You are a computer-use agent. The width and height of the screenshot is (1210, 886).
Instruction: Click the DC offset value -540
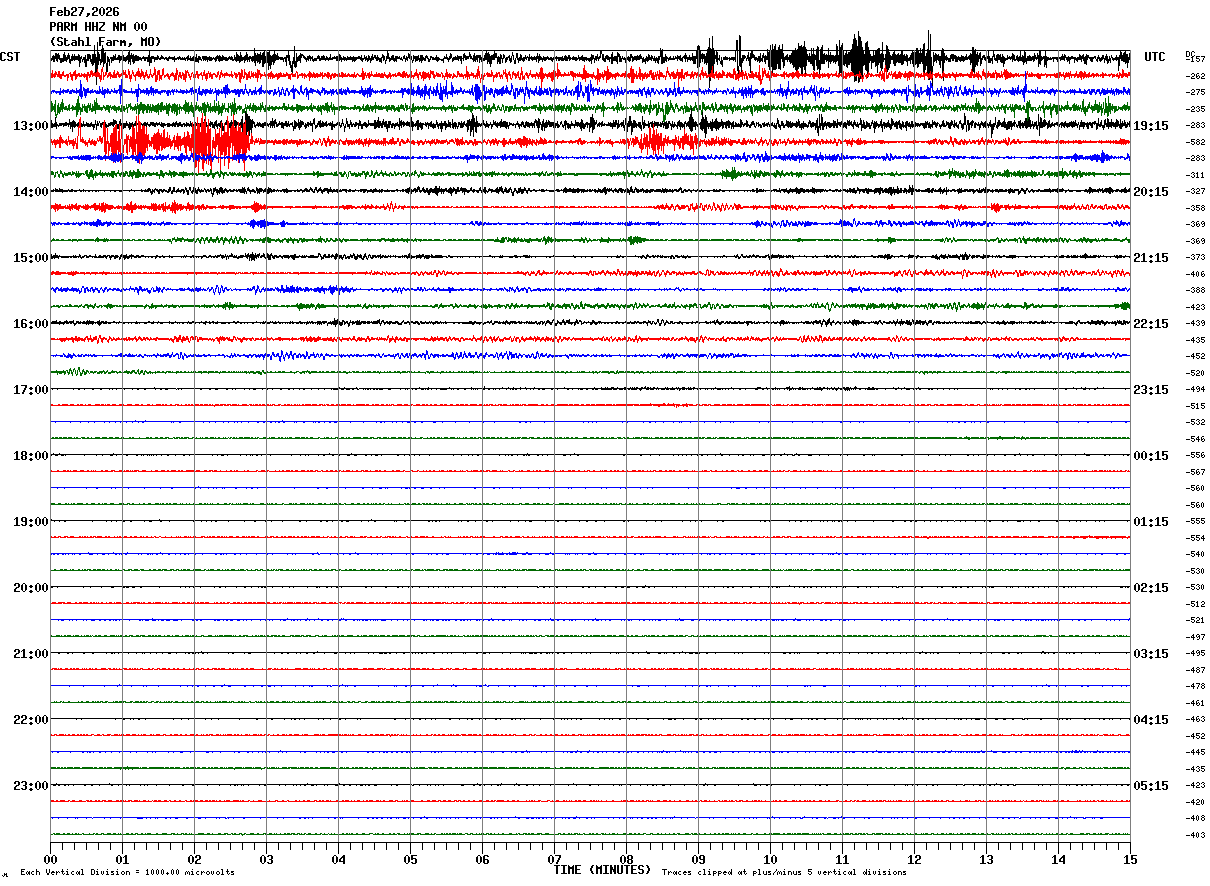1195,555
